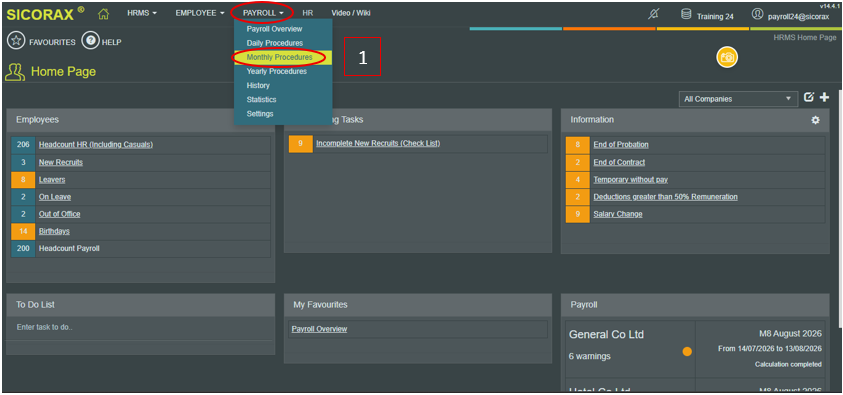Click General Co Ltd orange status dot
Viewport: 843px width, 395px height.
(687, 351)
